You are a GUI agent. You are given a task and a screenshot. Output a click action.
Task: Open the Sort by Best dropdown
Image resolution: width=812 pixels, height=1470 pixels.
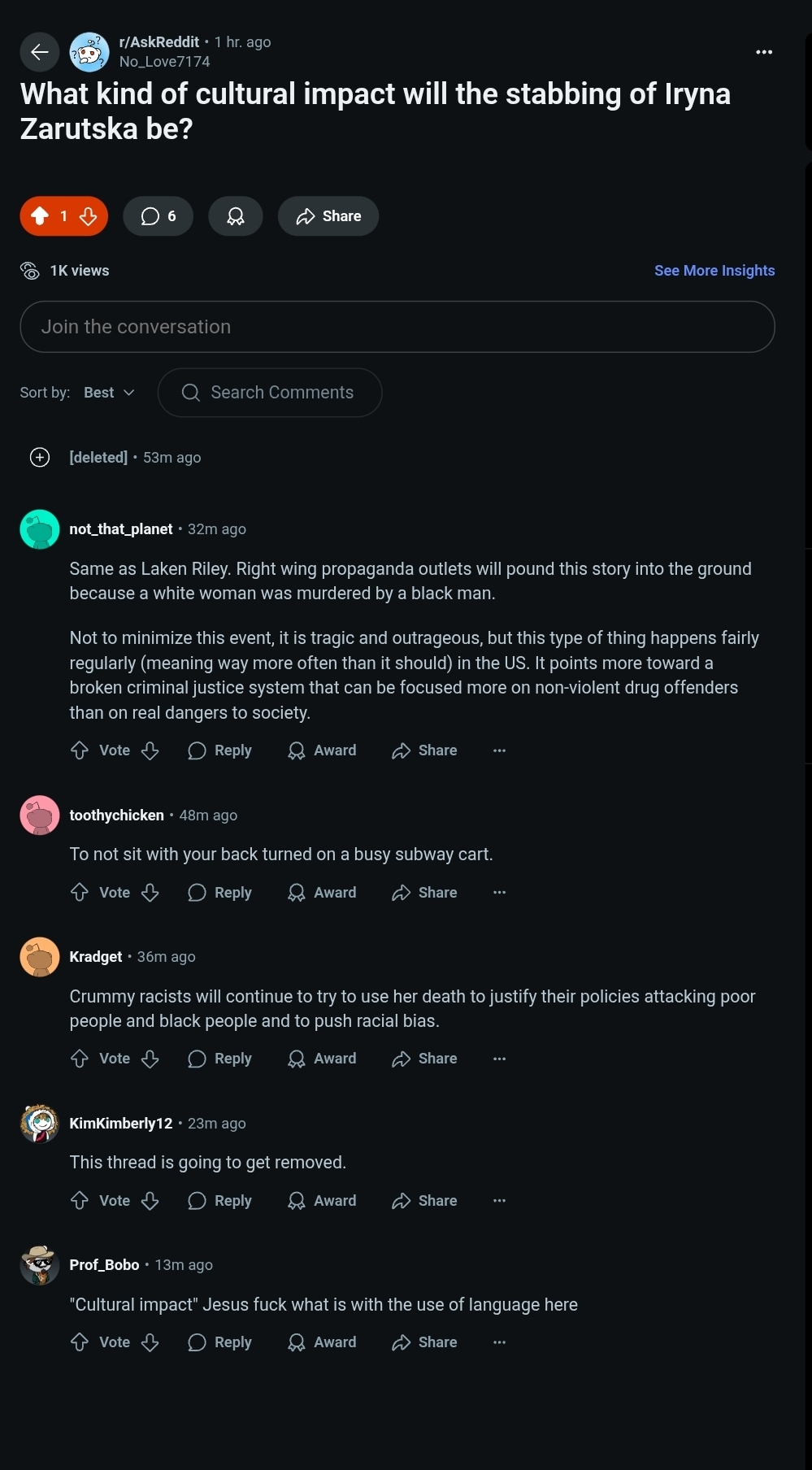[109, 393]
